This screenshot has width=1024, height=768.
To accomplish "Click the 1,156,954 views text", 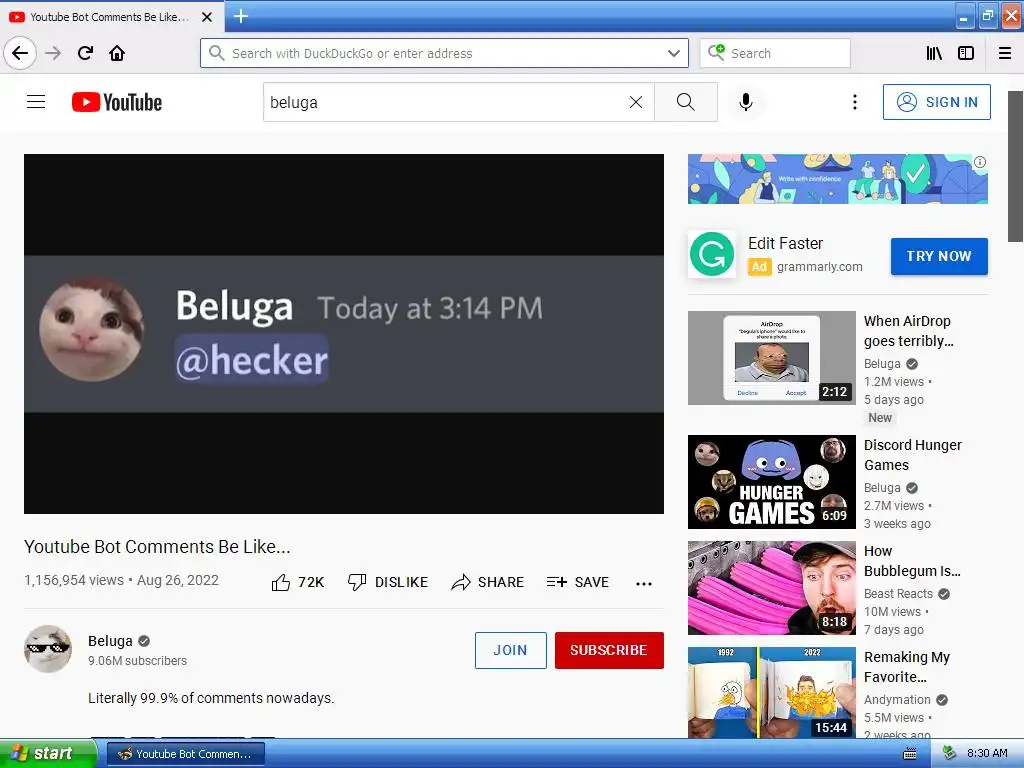I will coord(74,580).
